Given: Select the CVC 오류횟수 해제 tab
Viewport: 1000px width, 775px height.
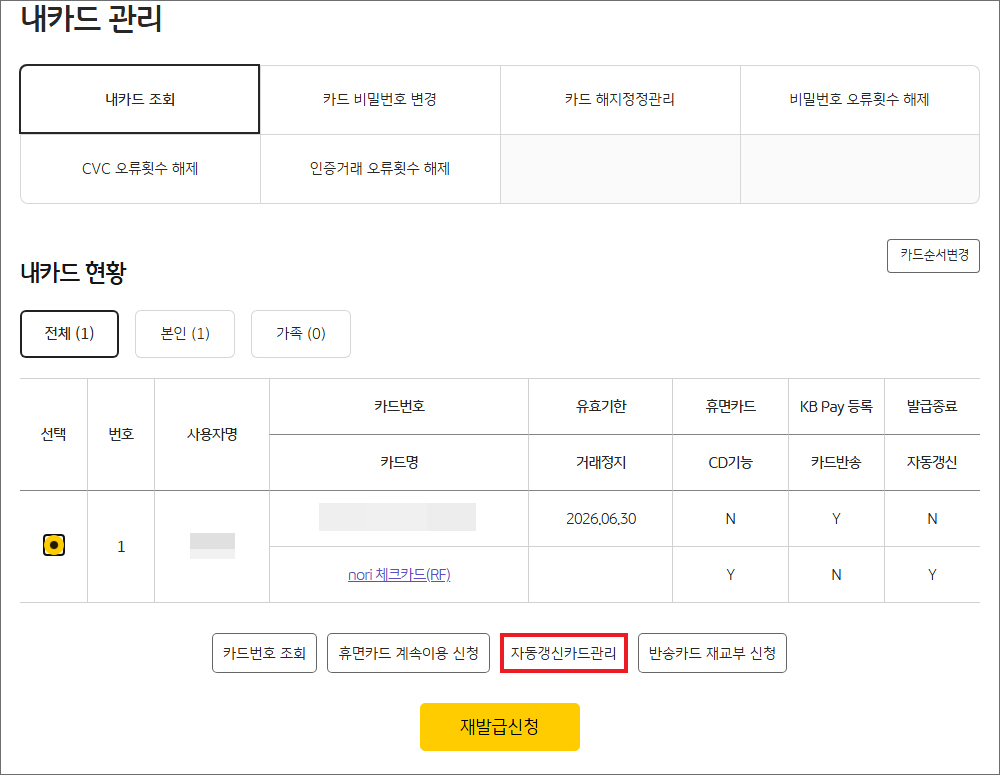Looking at the screenshot, I should pyautogui.click(x=140, y=169).
